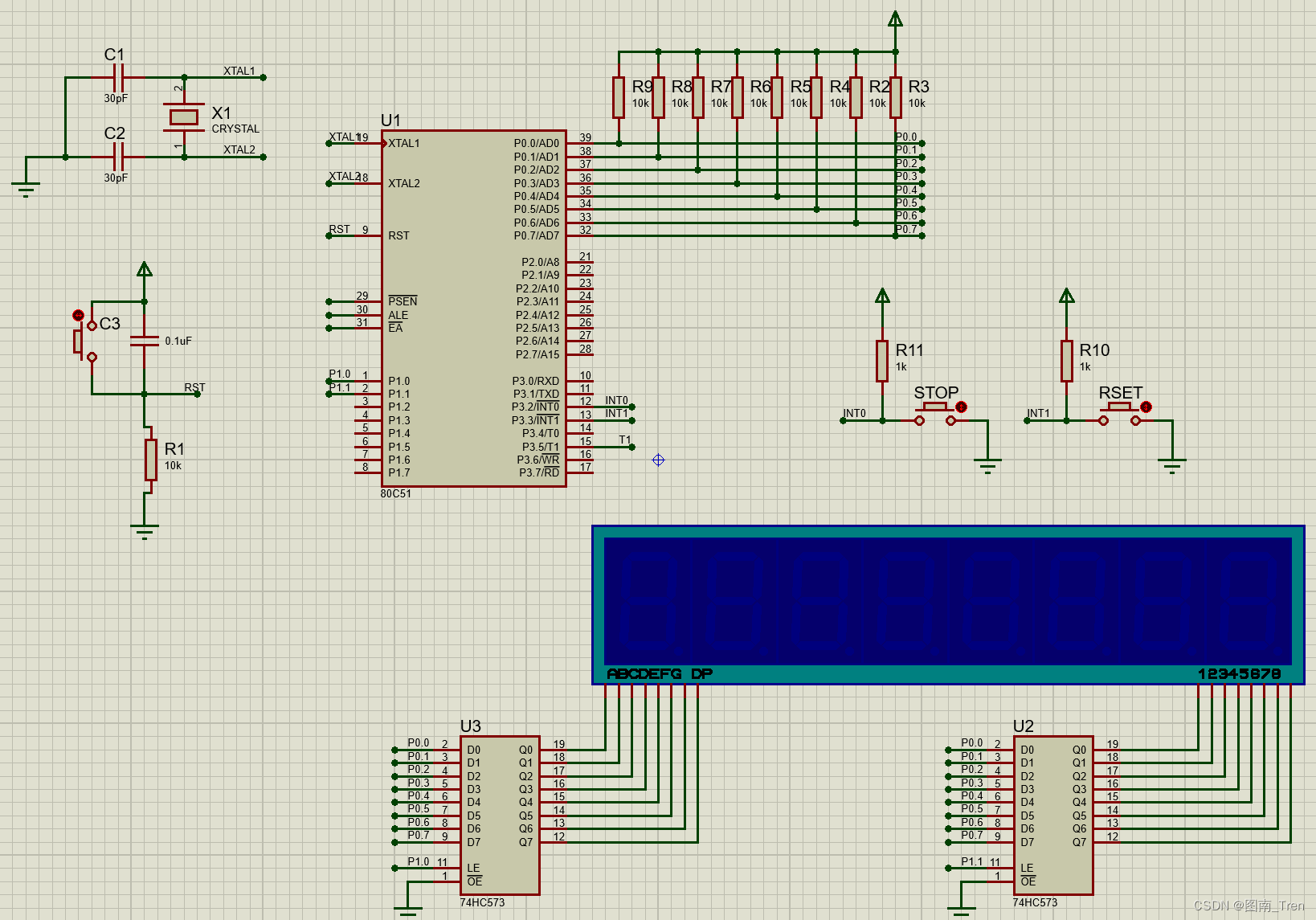Select the X1 crystal component
Viewport: 1316px width, 920px height.
[184, 117]
